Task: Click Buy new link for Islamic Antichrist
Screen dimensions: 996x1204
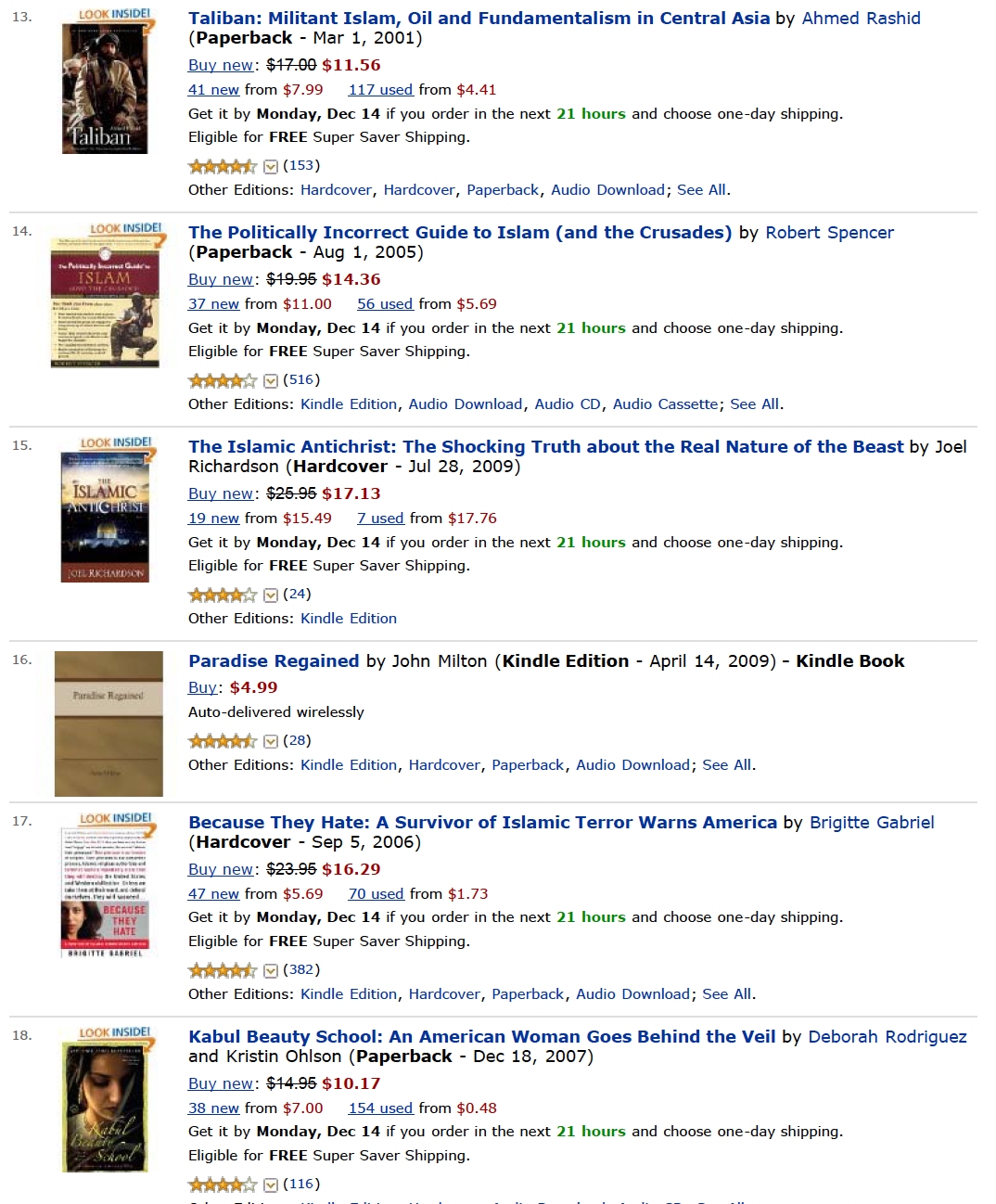Action: tap(221, 494)
